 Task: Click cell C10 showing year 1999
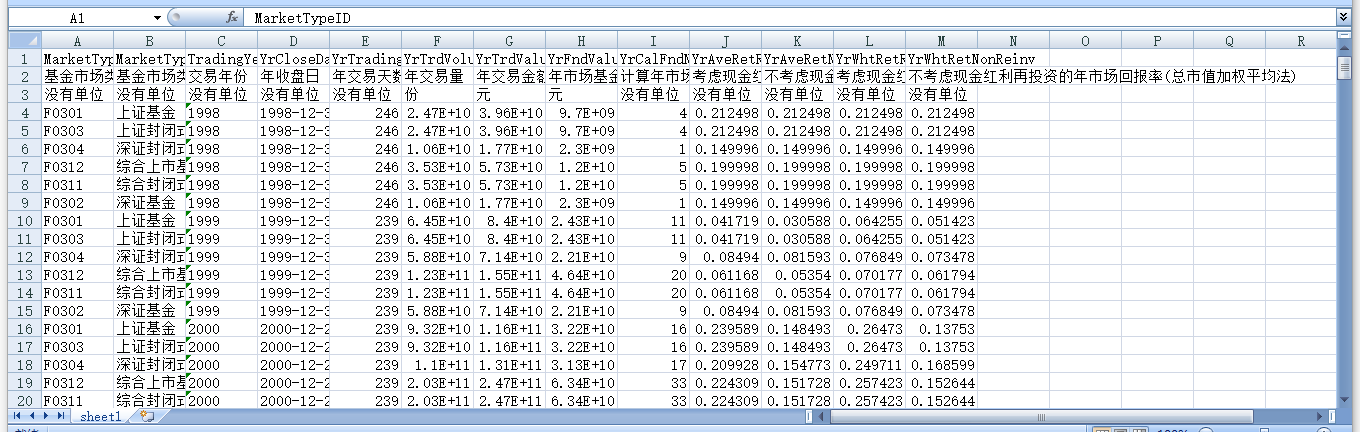click(x=221, y=221)
